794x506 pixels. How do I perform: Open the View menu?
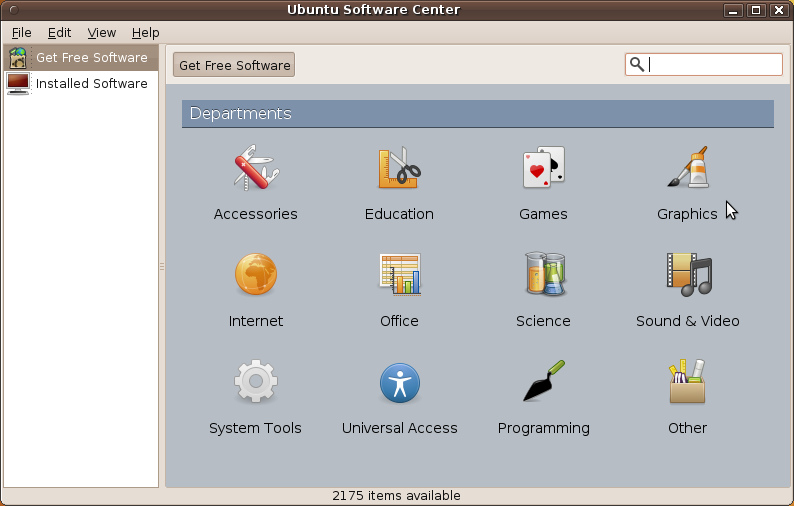click(101, 33)
